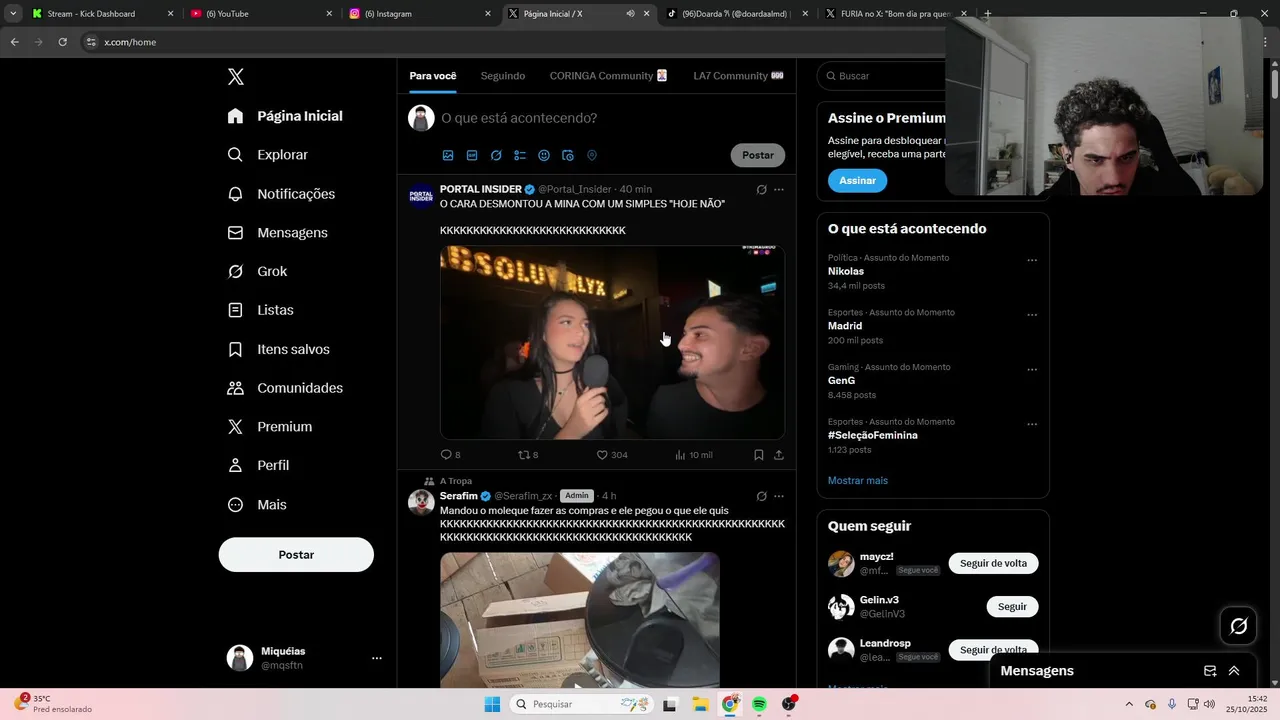Follow back maycz!
This screenshot has height=720, width=1280.
993,563
